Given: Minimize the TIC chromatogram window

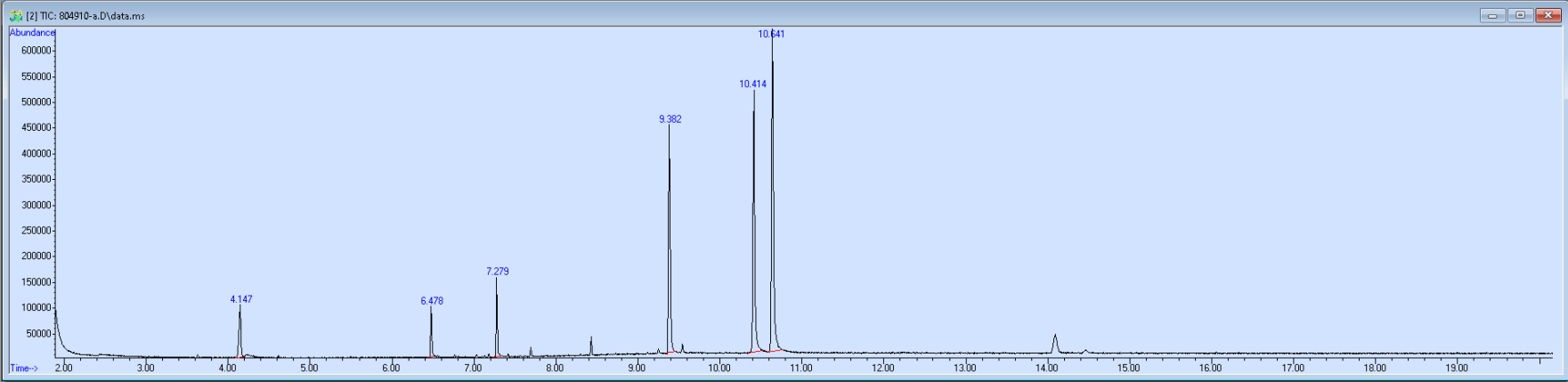Looking at the screenshot, I should pos(1492,15).
